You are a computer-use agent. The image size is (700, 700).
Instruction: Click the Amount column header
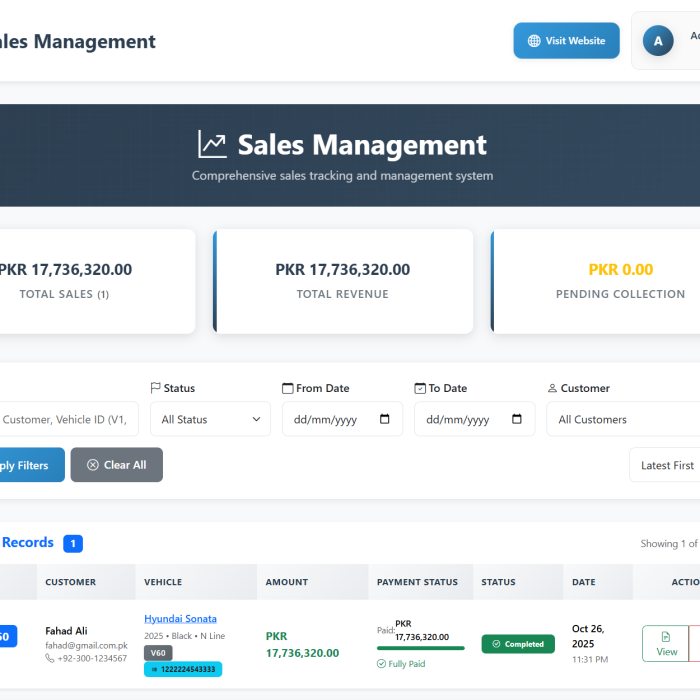click(287, 582)
